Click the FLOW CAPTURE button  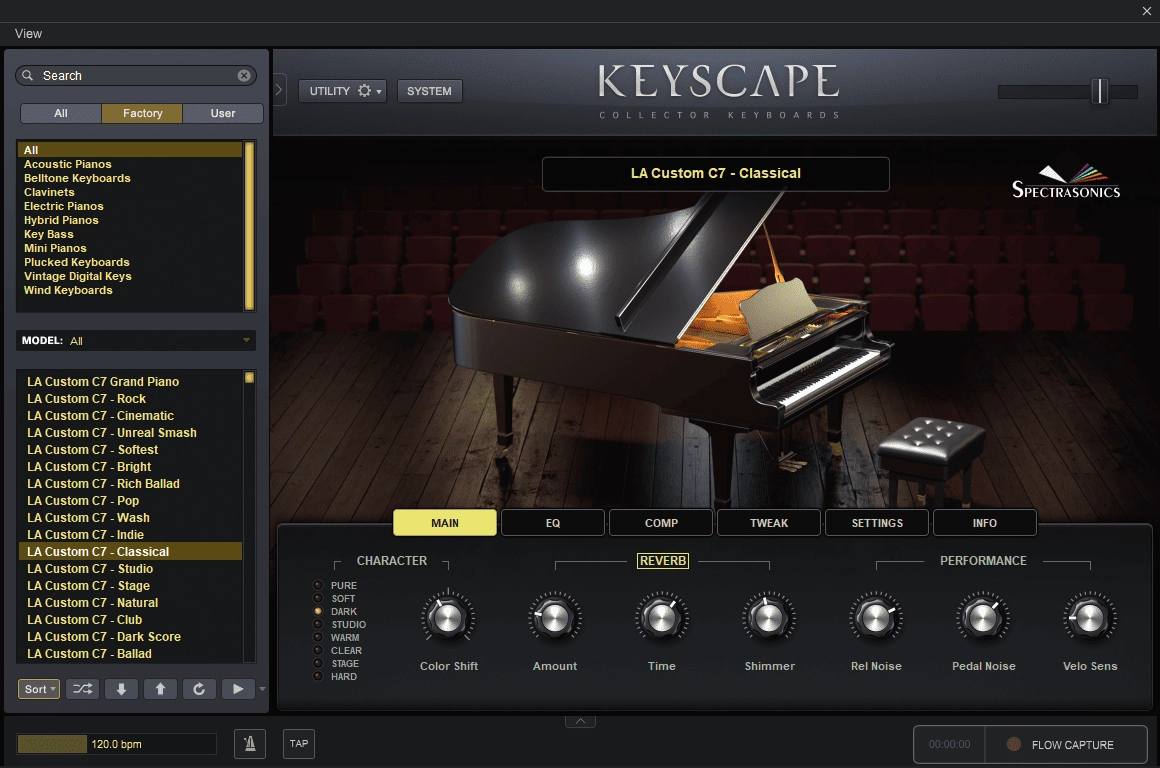[x=1066, y=744]
